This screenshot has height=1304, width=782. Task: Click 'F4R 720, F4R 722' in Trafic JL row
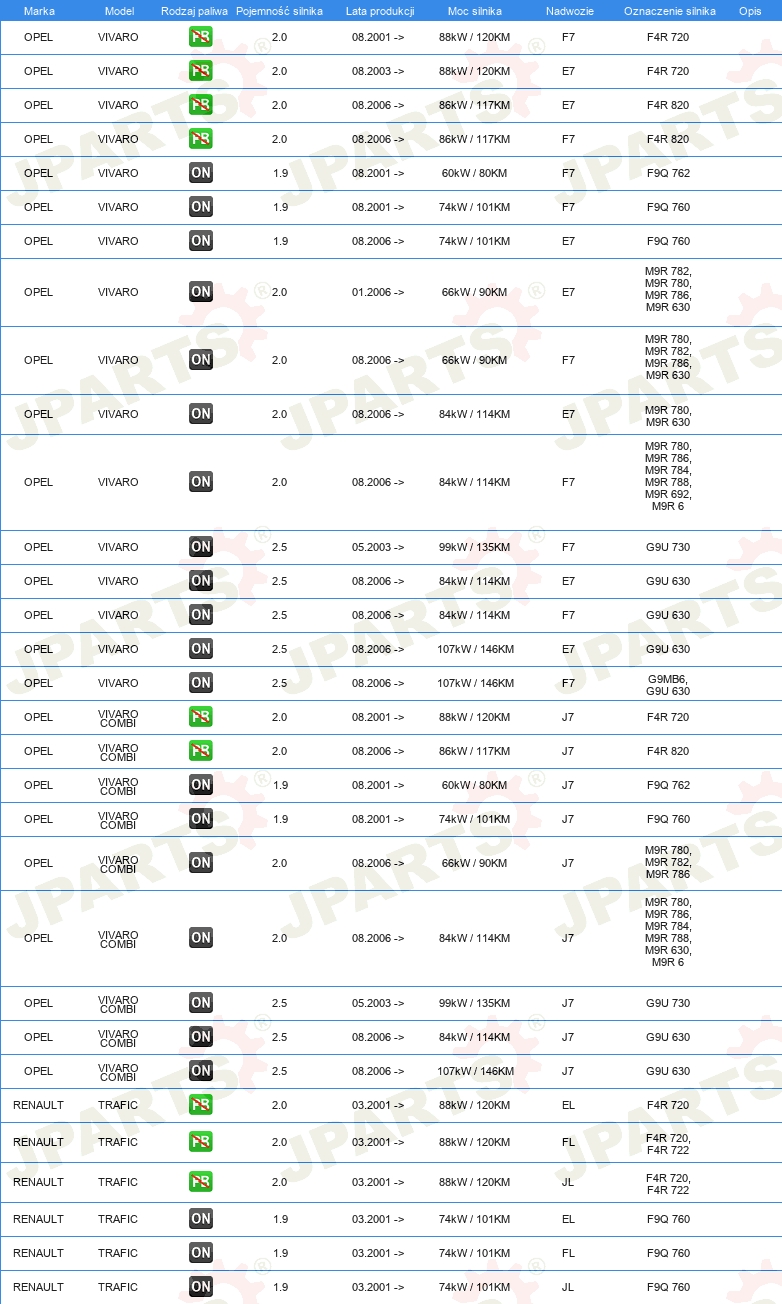click(x=668, y=1184)
